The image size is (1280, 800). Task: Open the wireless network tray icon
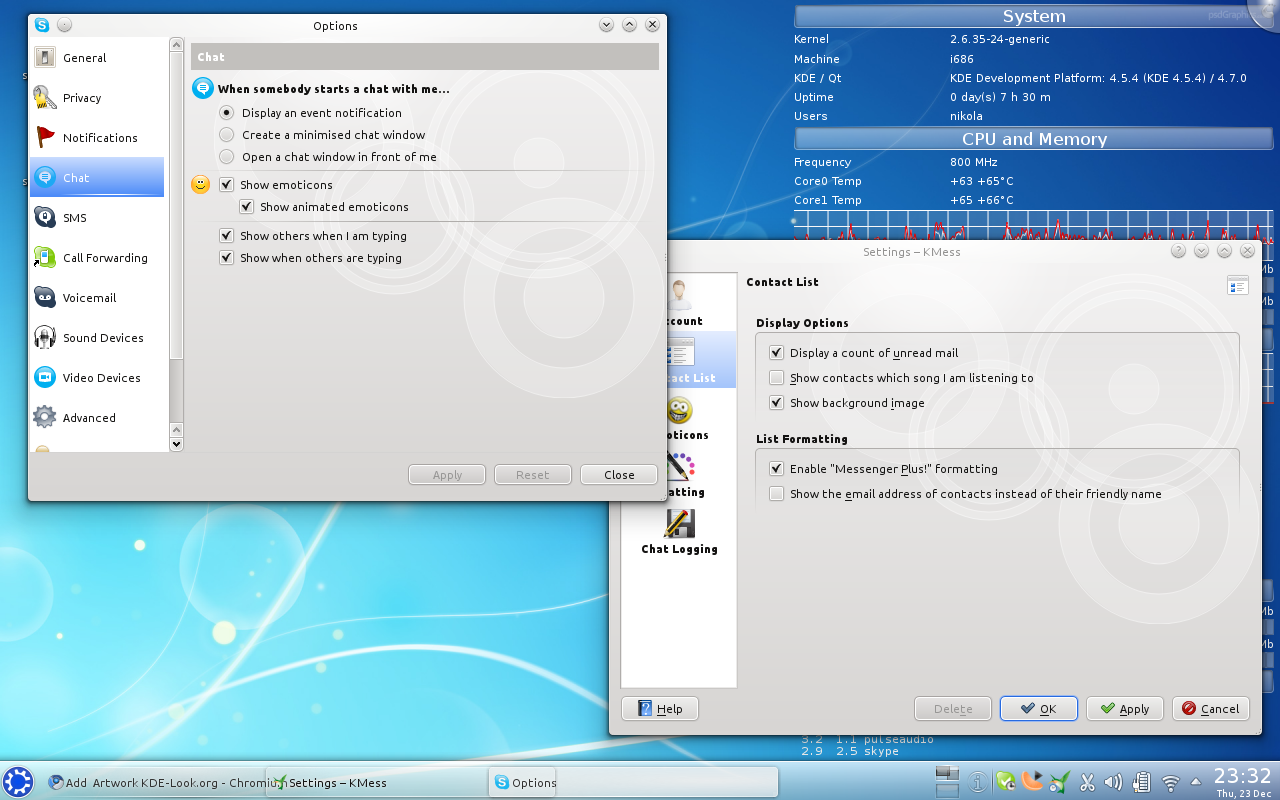tap(1170, 782)
